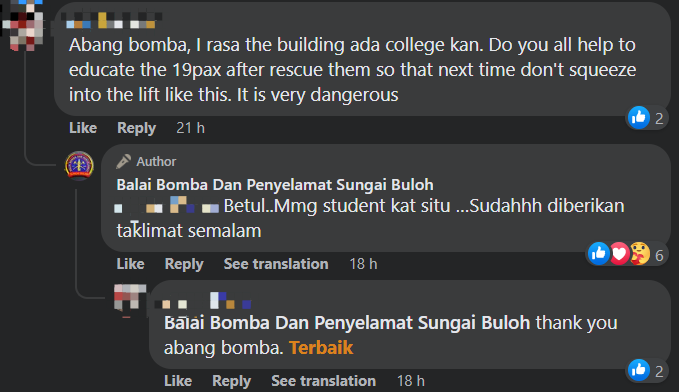The image size is (679, 392).
Task: Click the care emoji reaction on the author's reply
Action: pos(640,253)
